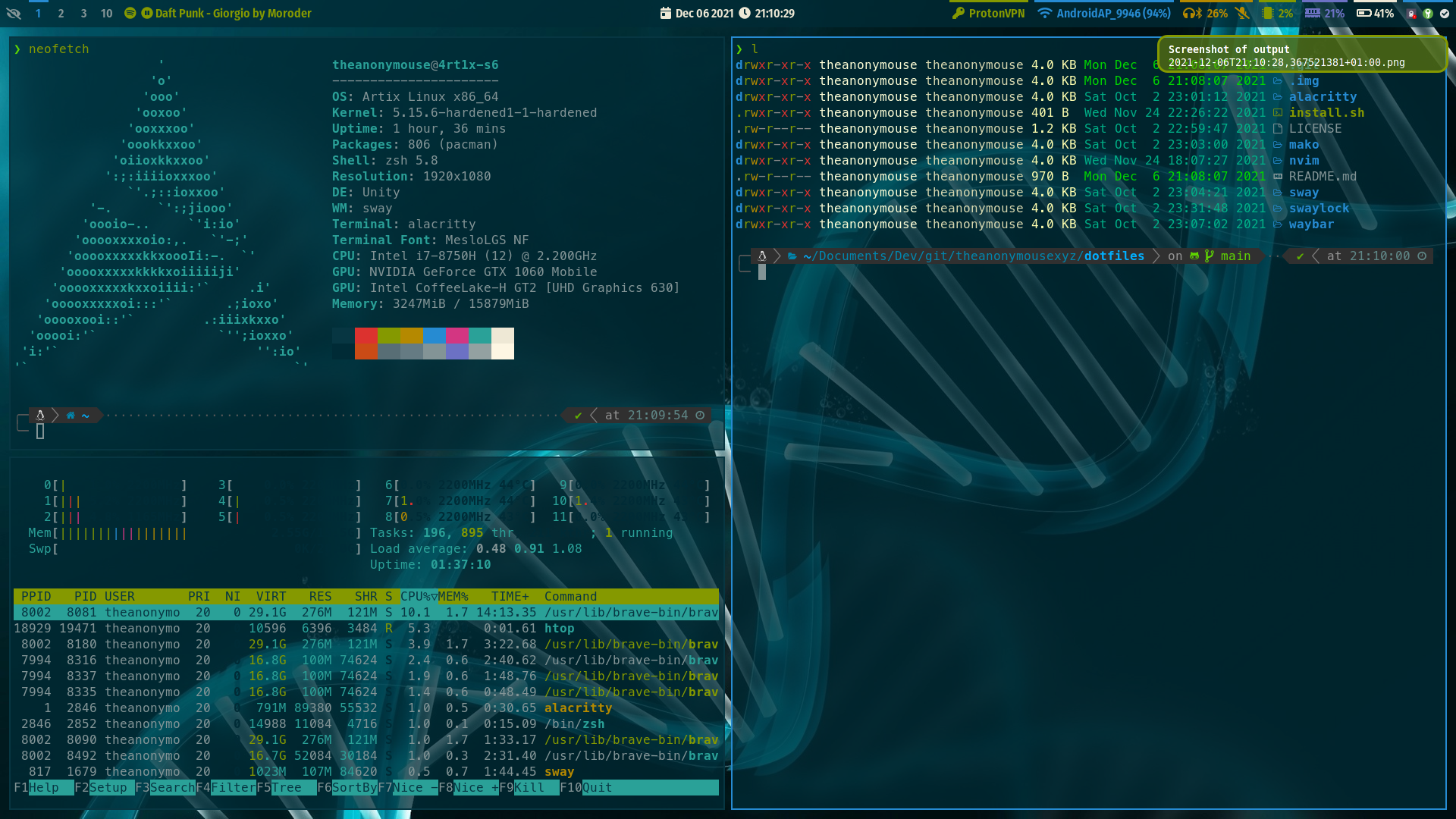Click the clock icon after 21:10:00
Viewport: 1456px width, 819px height.
point(1422,256)
